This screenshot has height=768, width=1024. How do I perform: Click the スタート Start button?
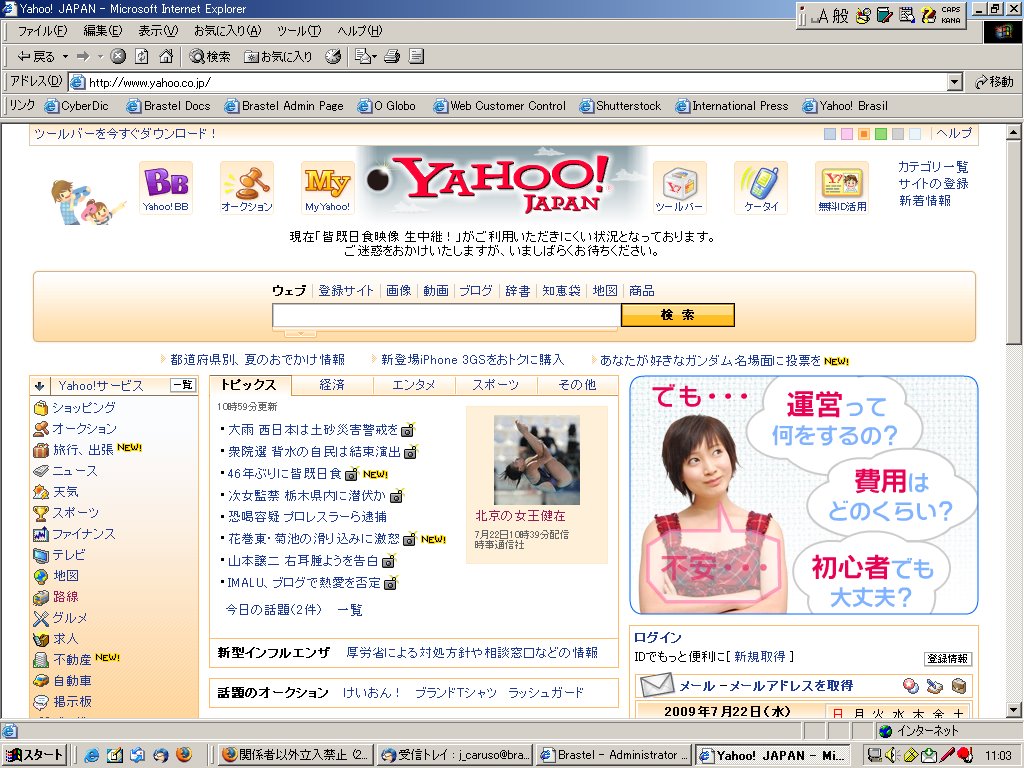34,755
